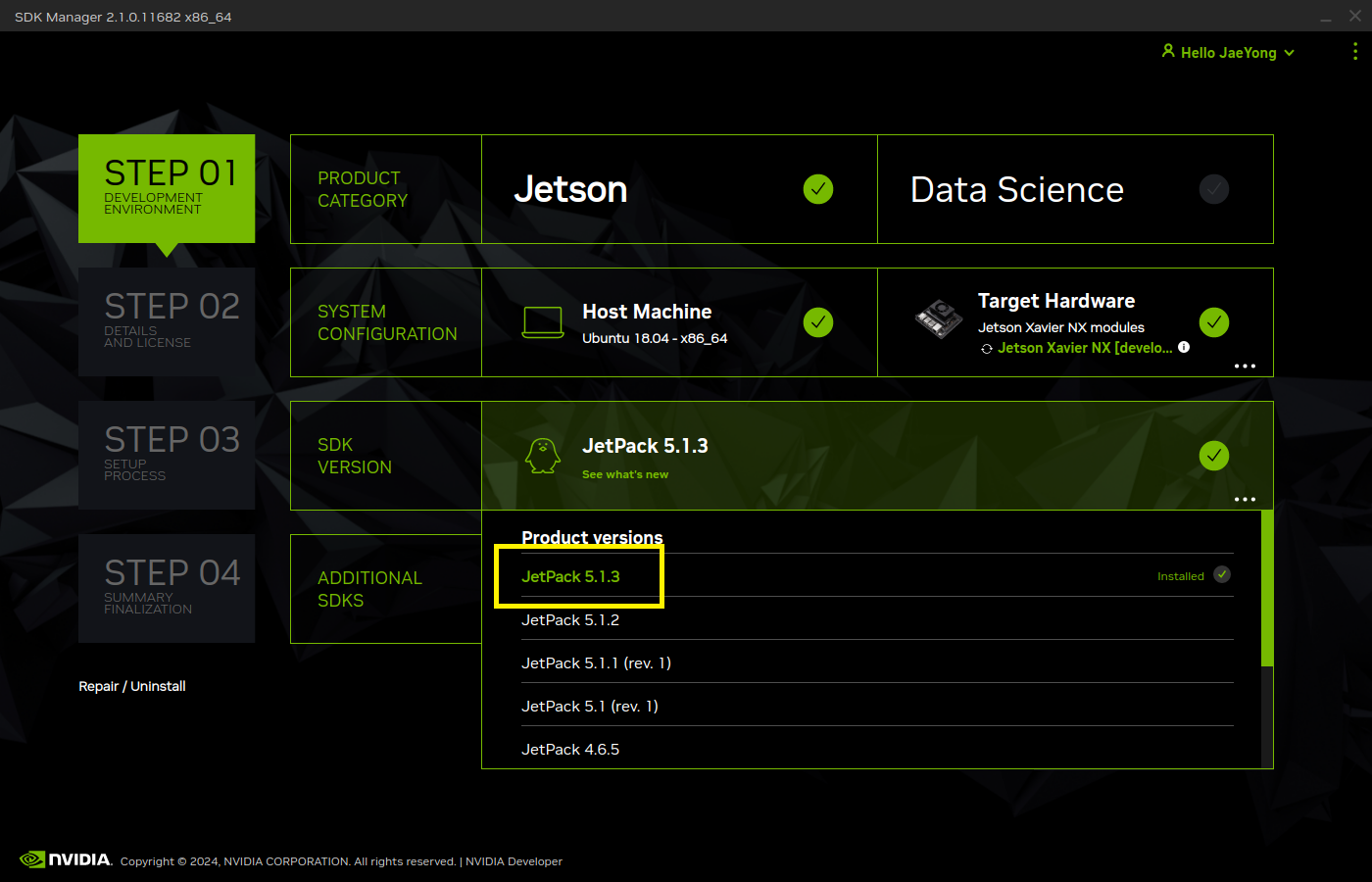The image size is (1372, 882).
Task: Click the Host Machine laptop icon
Action: 542,322
